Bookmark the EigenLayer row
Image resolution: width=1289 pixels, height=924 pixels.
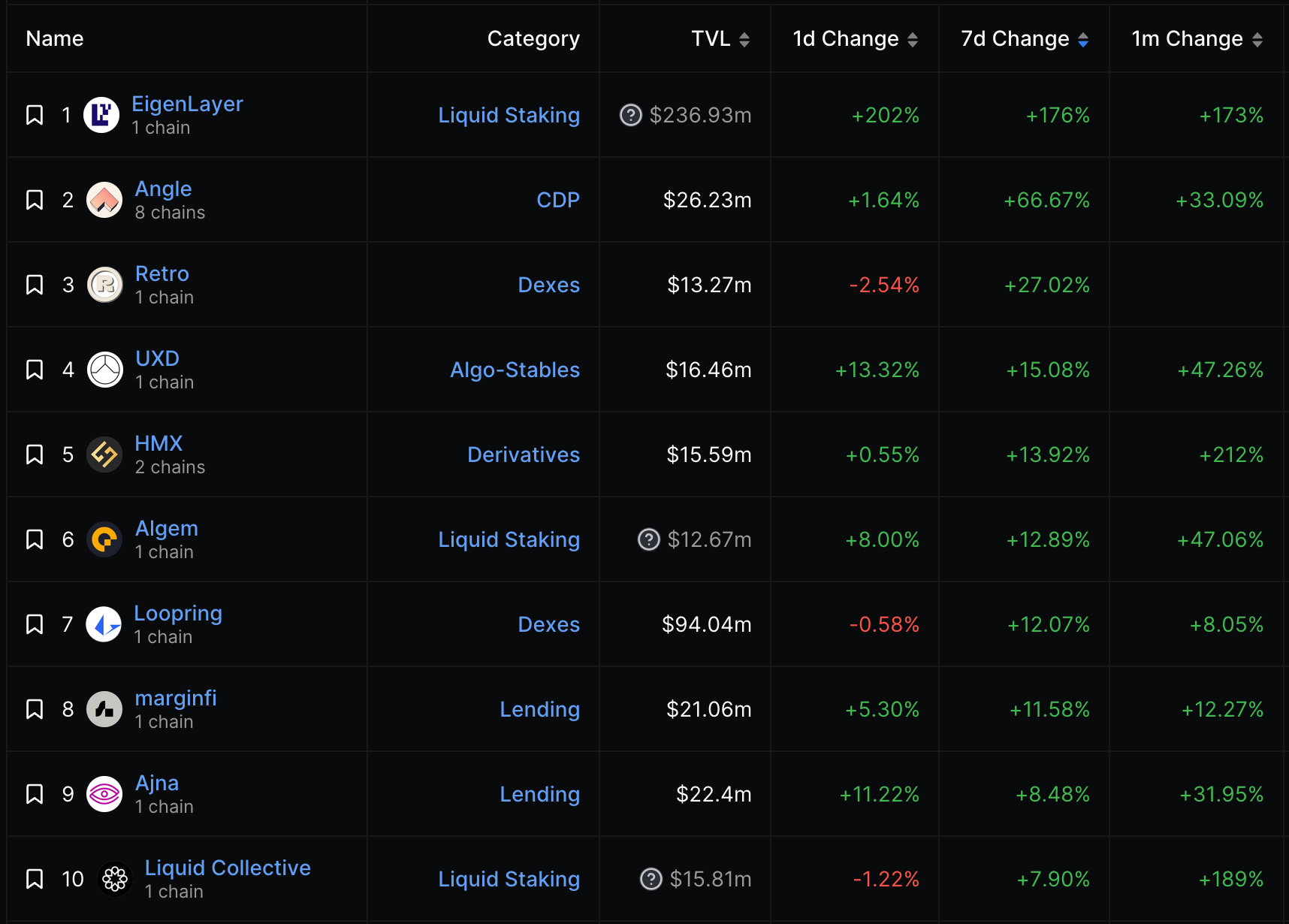coord(35,115)
